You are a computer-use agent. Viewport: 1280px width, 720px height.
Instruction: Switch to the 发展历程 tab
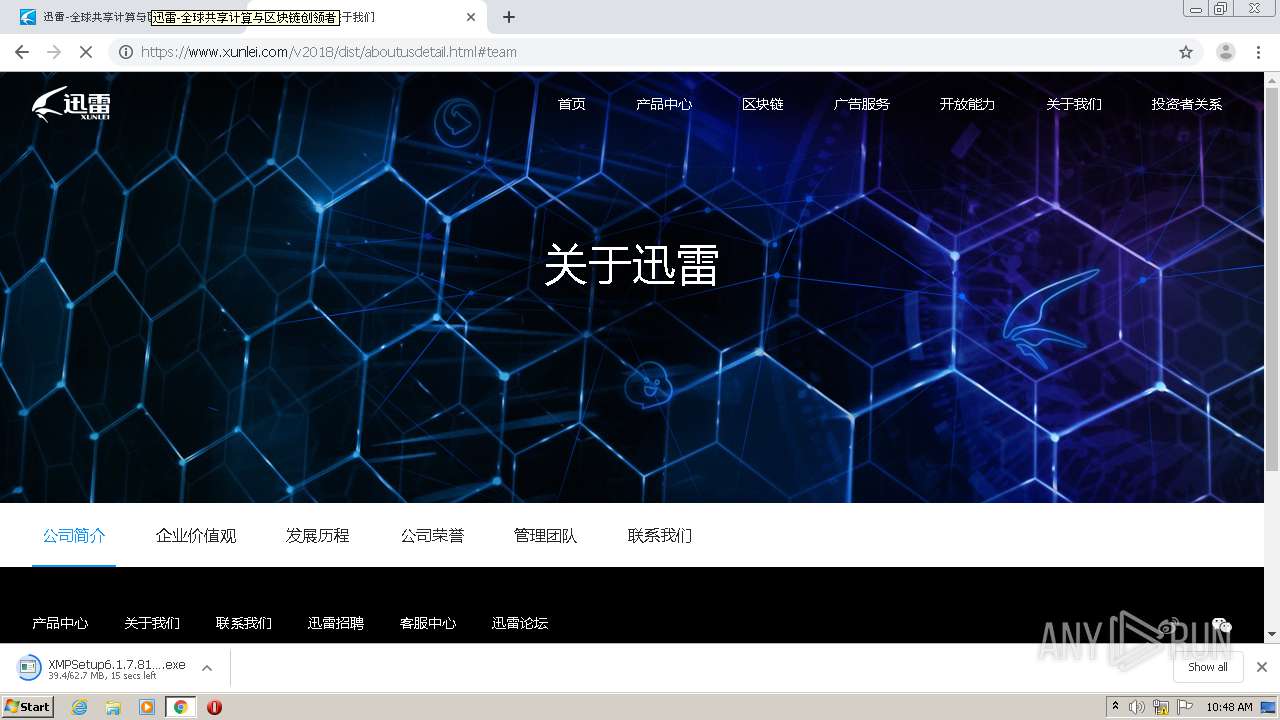coord(318,536)
